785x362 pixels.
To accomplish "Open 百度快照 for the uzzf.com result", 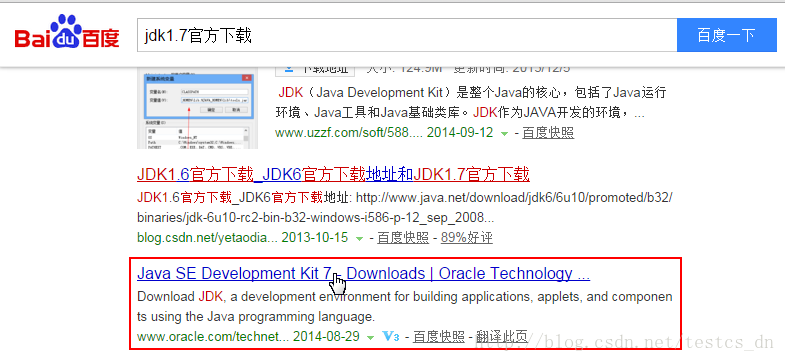I will click(548, 133).
